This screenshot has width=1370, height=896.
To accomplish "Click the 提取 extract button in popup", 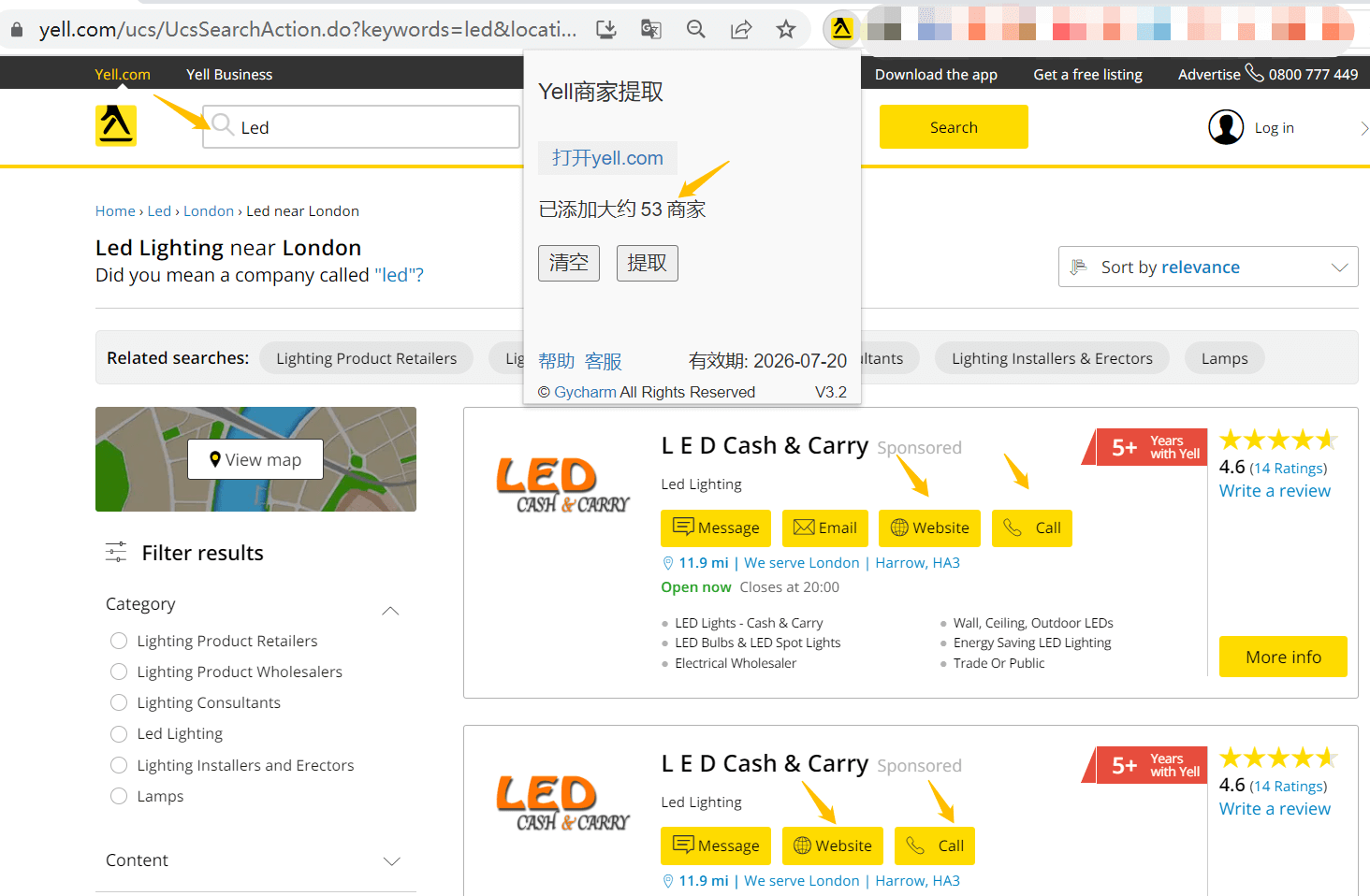I will tap(648, 263).
